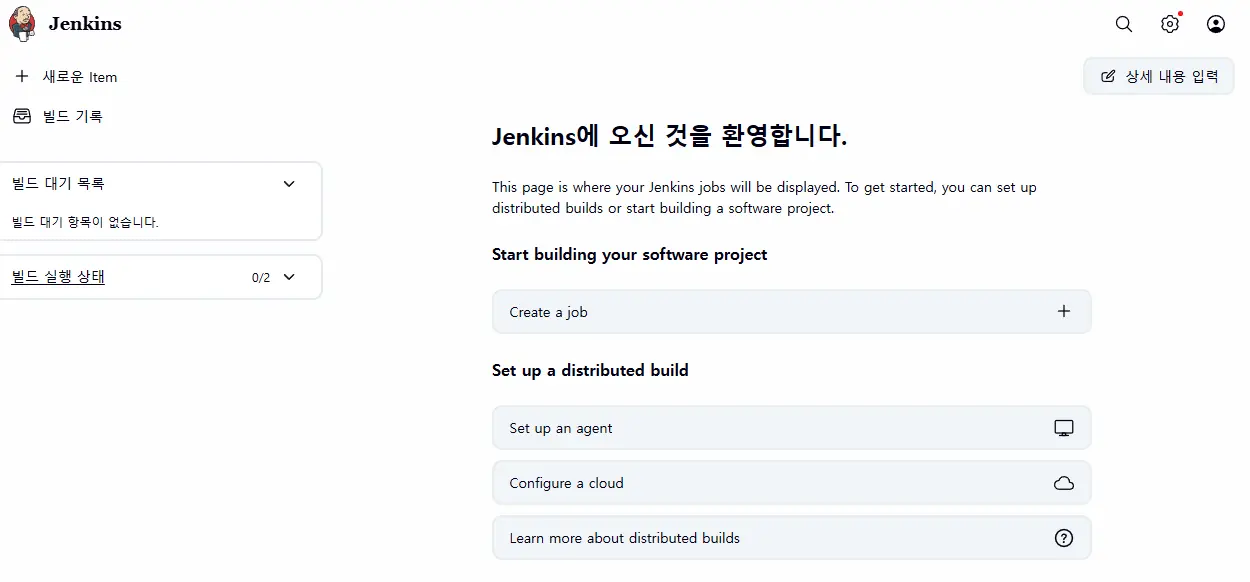Screen dimensions: 1250x582
Task: Click the plus icon on Create a job
Action: pos(1063,312)
